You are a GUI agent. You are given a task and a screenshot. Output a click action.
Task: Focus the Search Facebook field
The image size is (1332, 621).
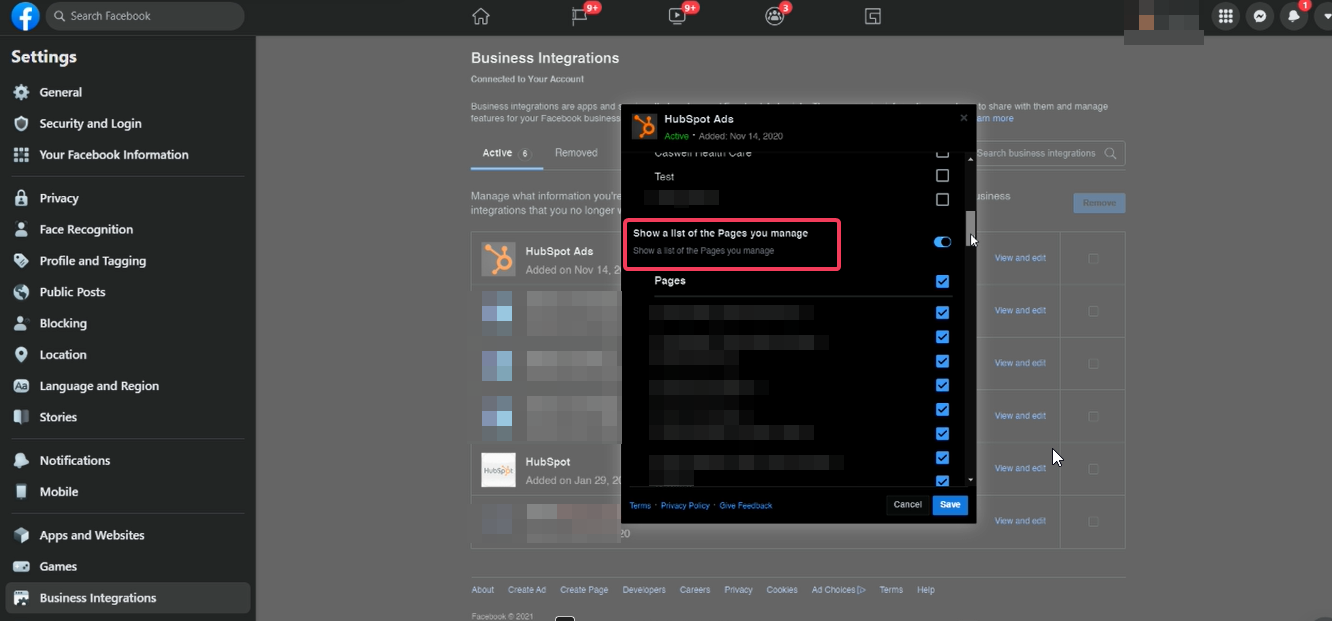(145, 16)
